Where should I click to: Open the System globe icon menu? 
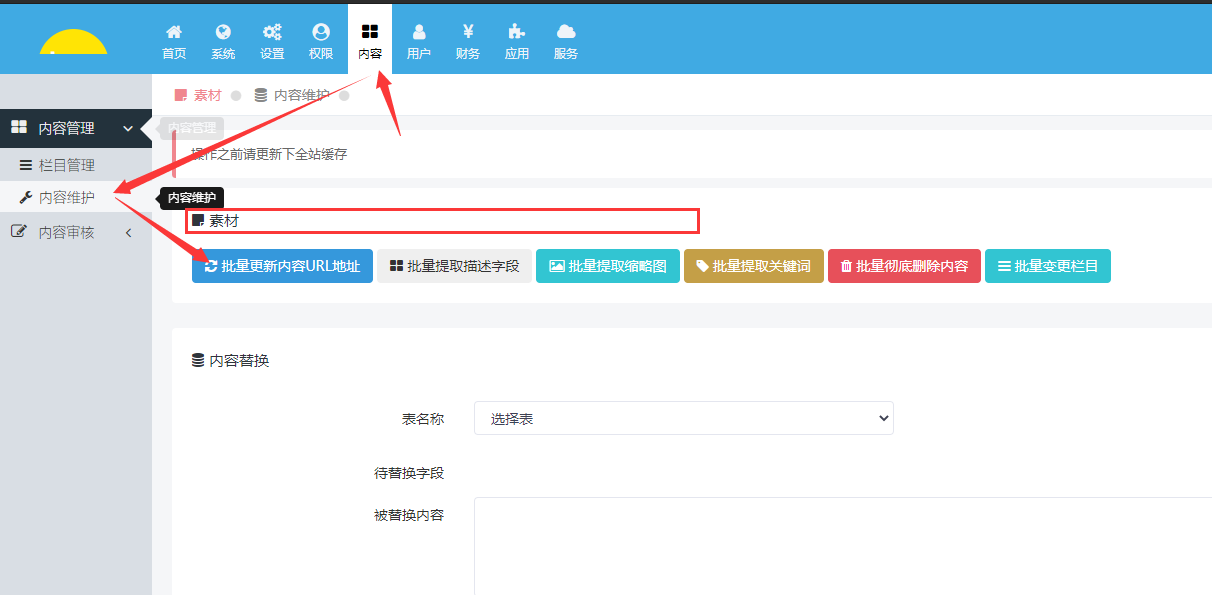coord(223,33)
